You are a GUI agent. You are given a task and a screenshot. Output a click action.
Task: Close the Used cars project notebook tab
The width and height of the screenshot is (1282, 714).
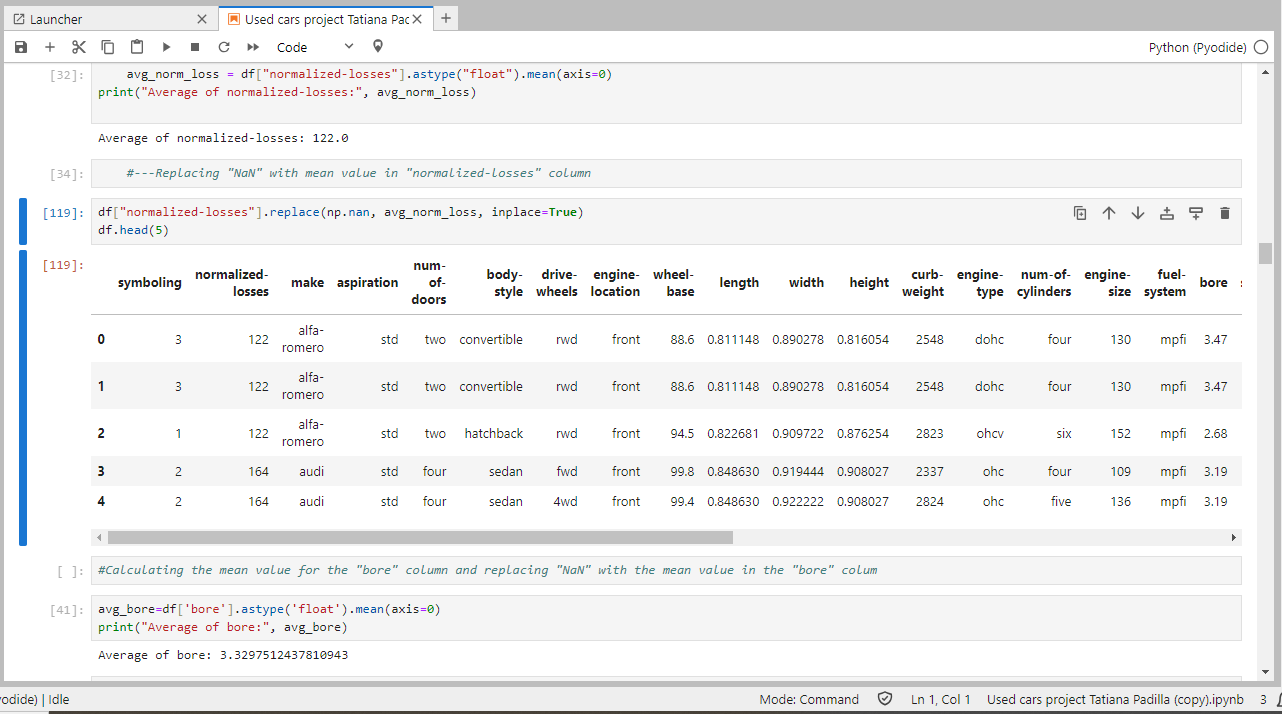[x=418, y=19]
